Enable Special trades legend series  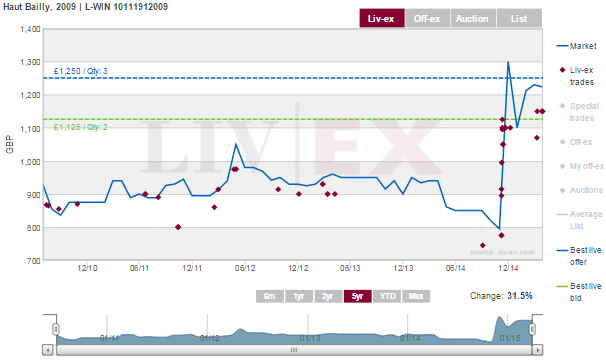tap(579, 112)
